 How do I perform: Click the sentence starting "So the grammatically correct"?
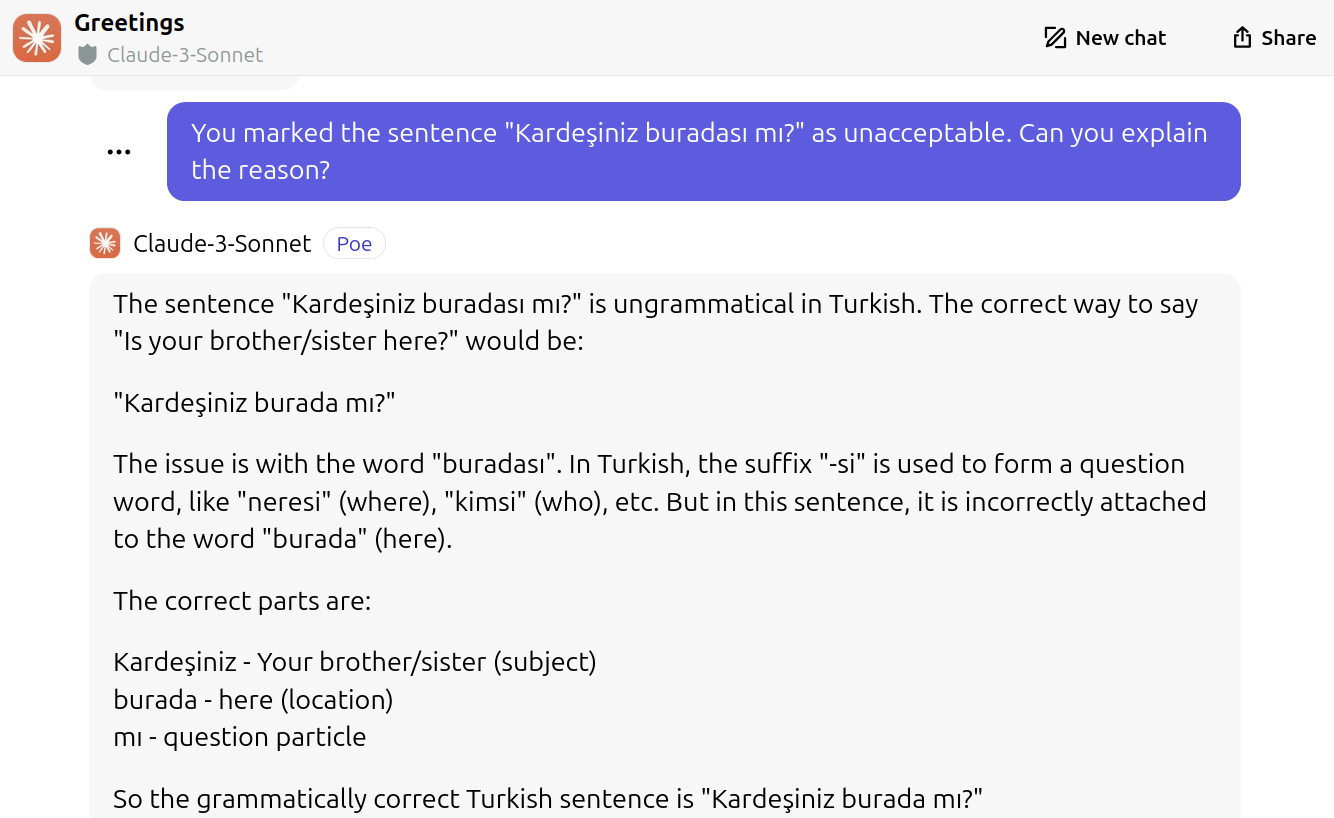[548, 799]
